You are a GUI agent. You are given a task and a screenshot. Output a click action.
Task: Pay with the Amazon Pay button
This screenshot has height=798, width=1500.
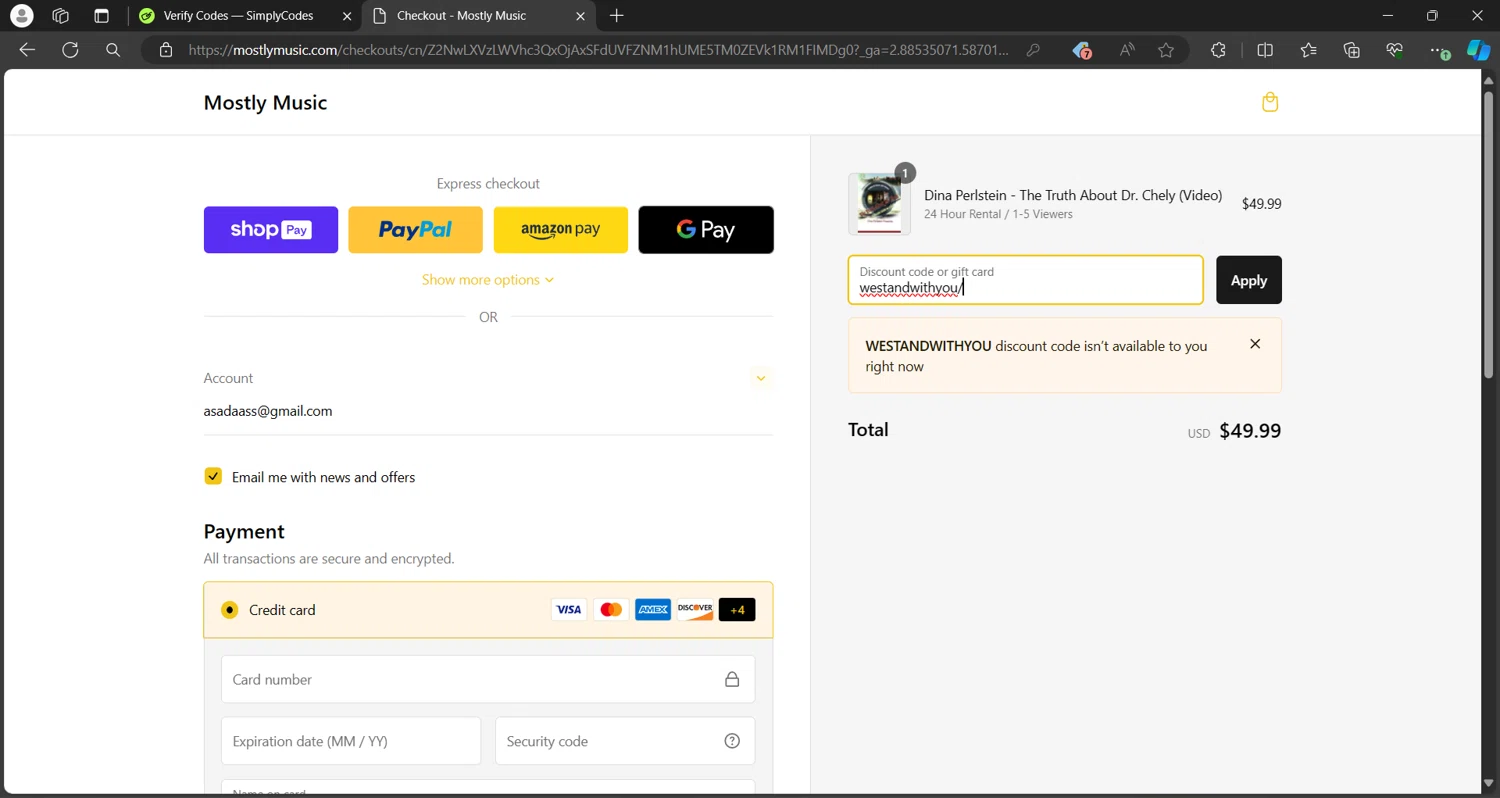coord(561,230)
